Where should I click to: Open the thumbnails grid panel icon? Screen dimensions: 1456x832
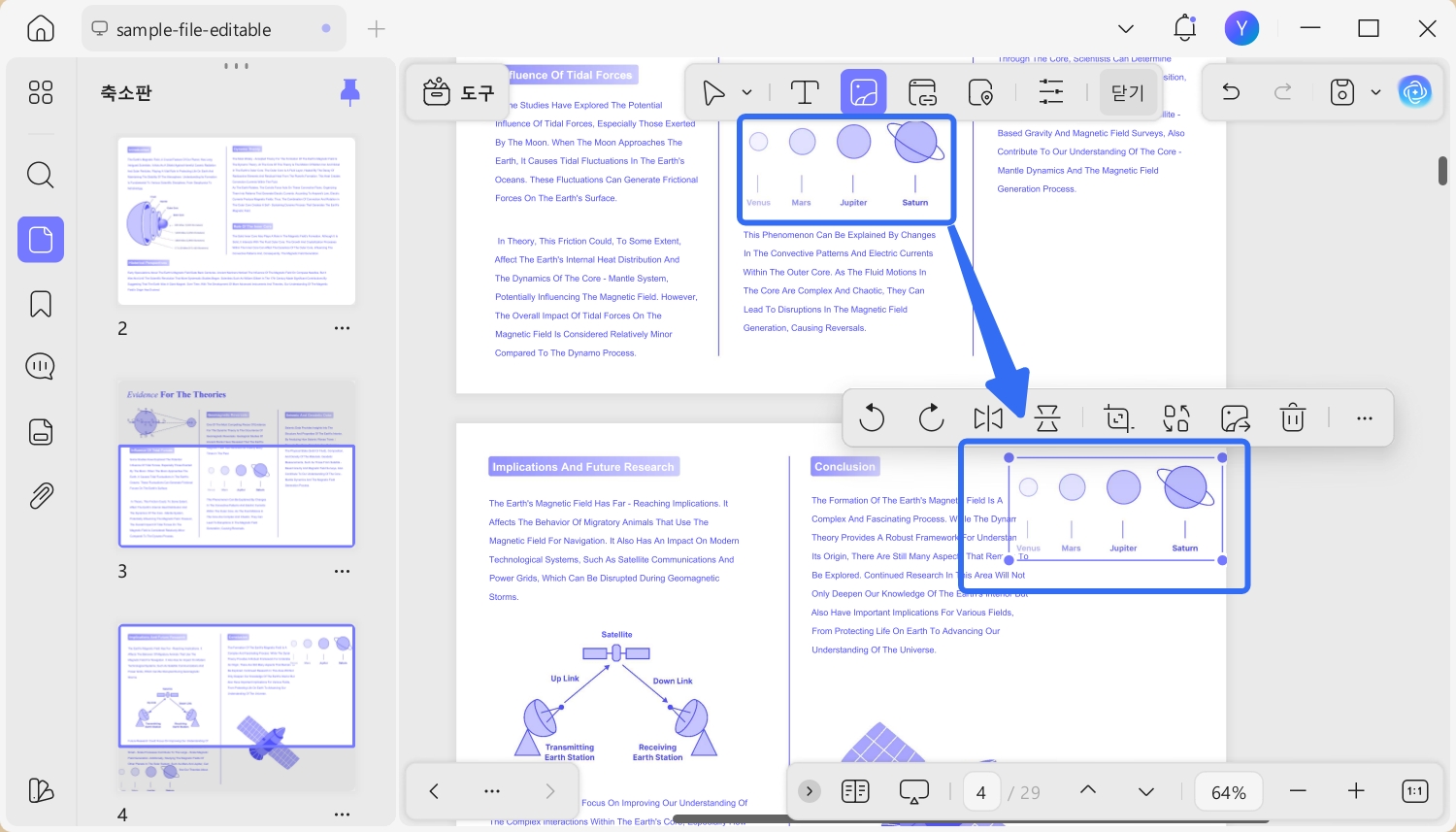[41, 92]
